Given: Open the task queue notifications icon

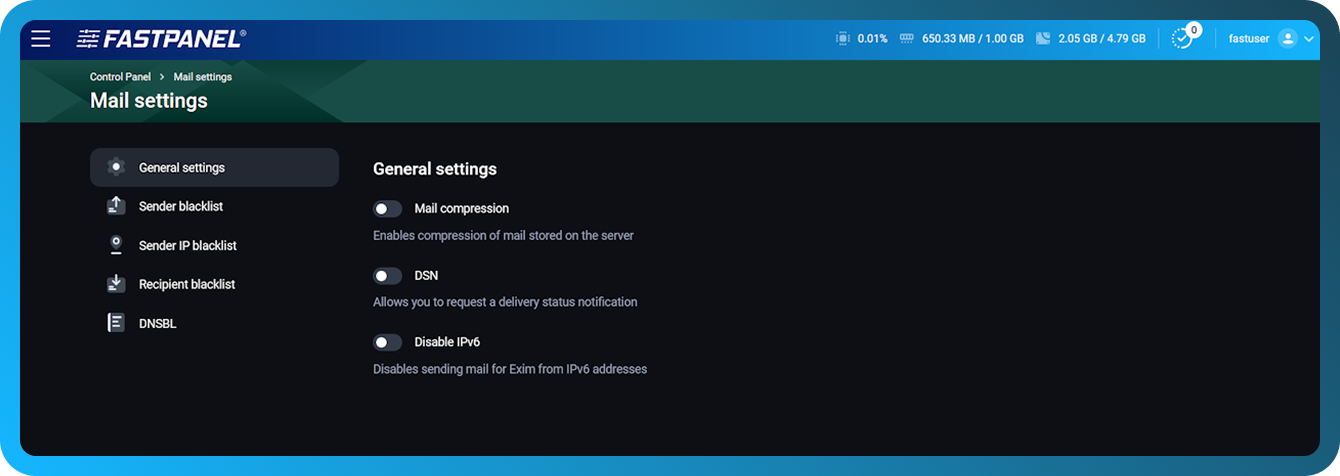Looking at the screenshot, I should (1183, 38).
